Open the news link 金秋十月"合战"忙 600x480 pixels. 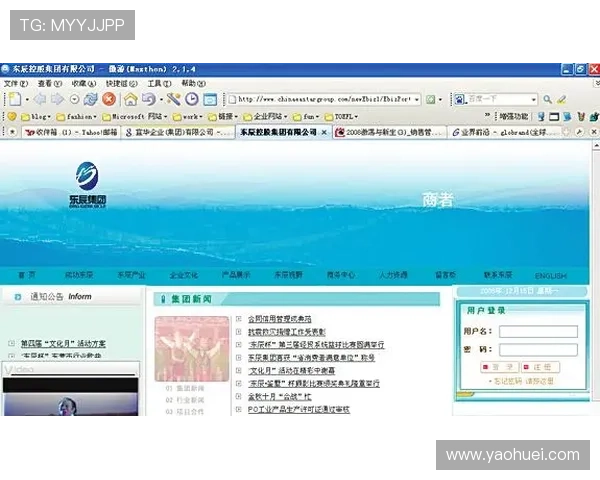point(280,397)
